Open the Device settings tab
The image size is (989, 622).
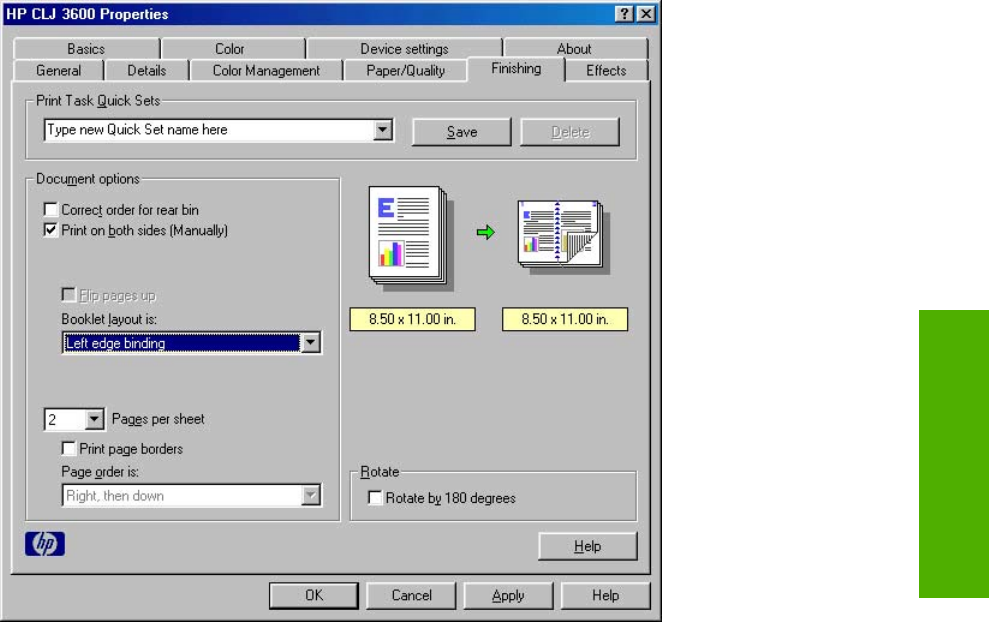(404, 49)
